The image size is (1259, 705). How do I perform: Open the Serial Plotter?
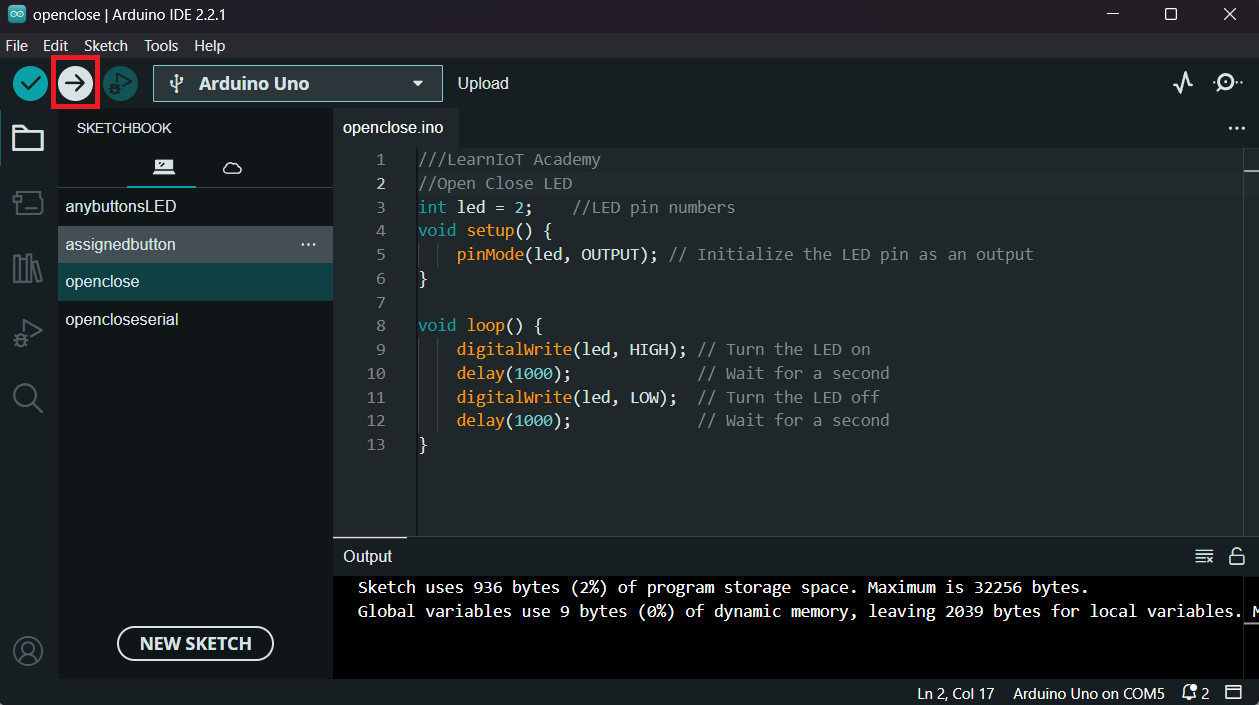pyautogui.click(x=1183, y=83)
